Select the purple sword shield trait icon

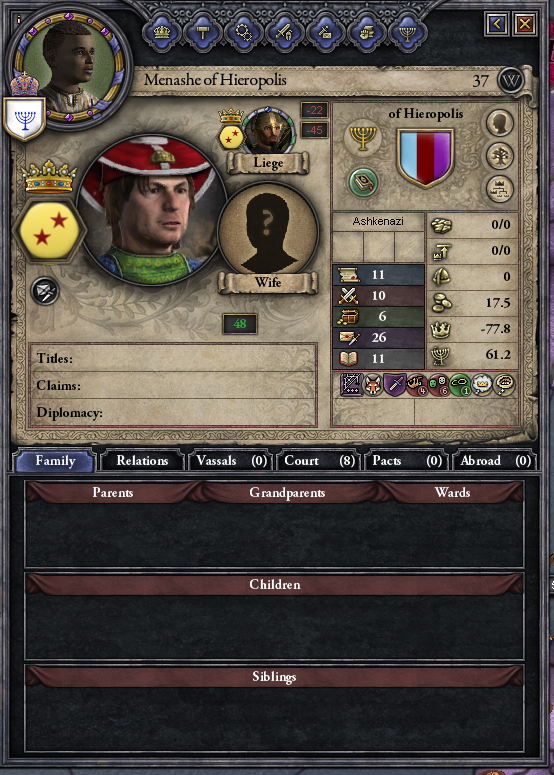point(394,385)
